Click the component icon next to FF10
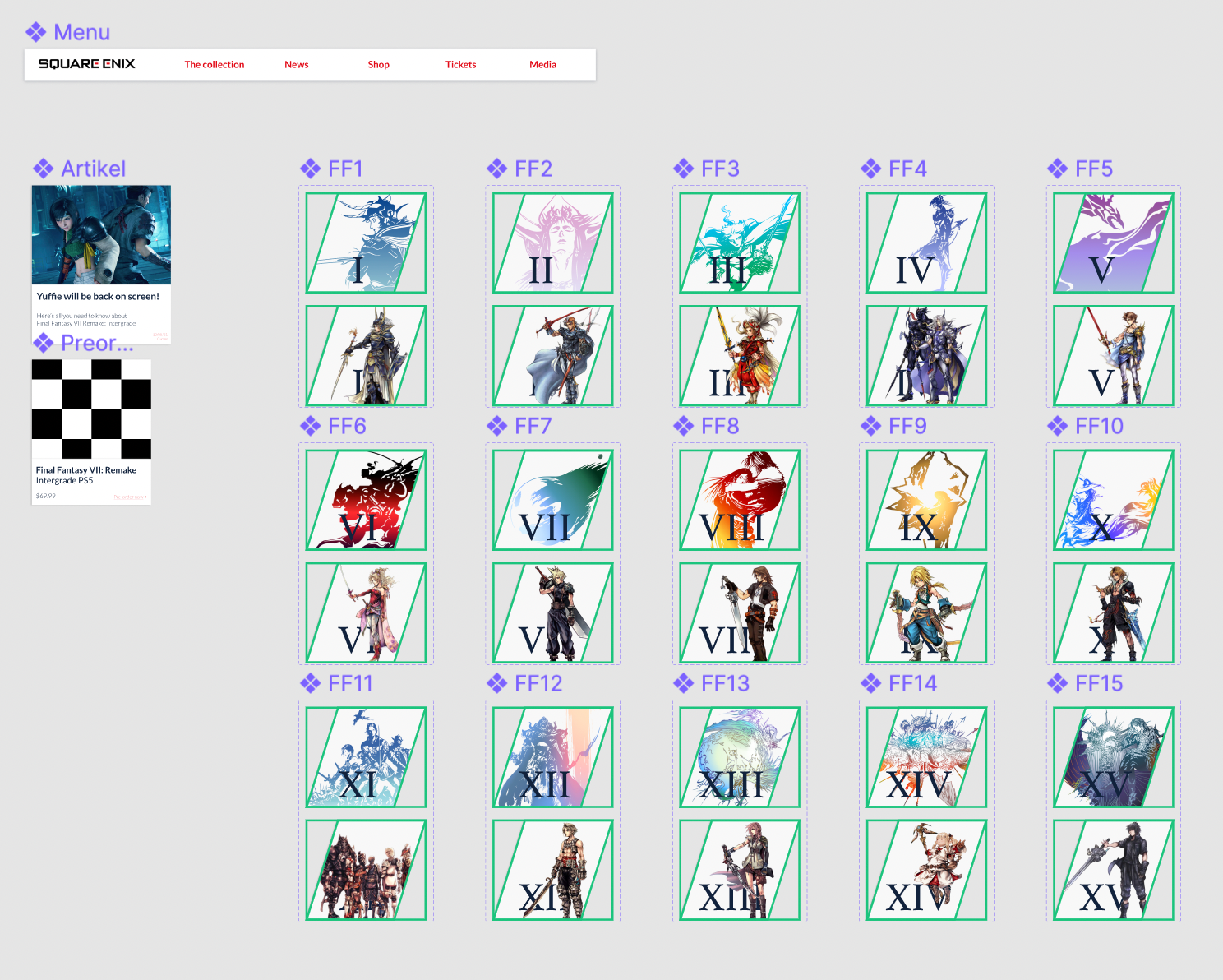Screen dimensions: 1223x980 [1057, 426]
